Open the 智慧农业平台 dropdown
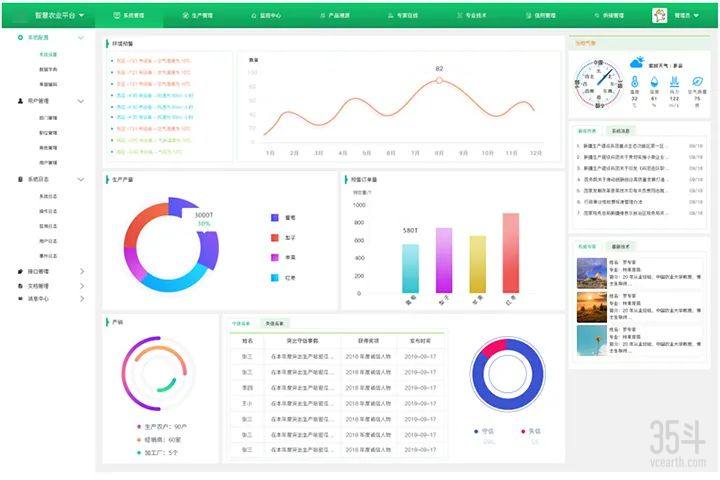This screenshot has height=480, width=720. click(x=60, y=16)
